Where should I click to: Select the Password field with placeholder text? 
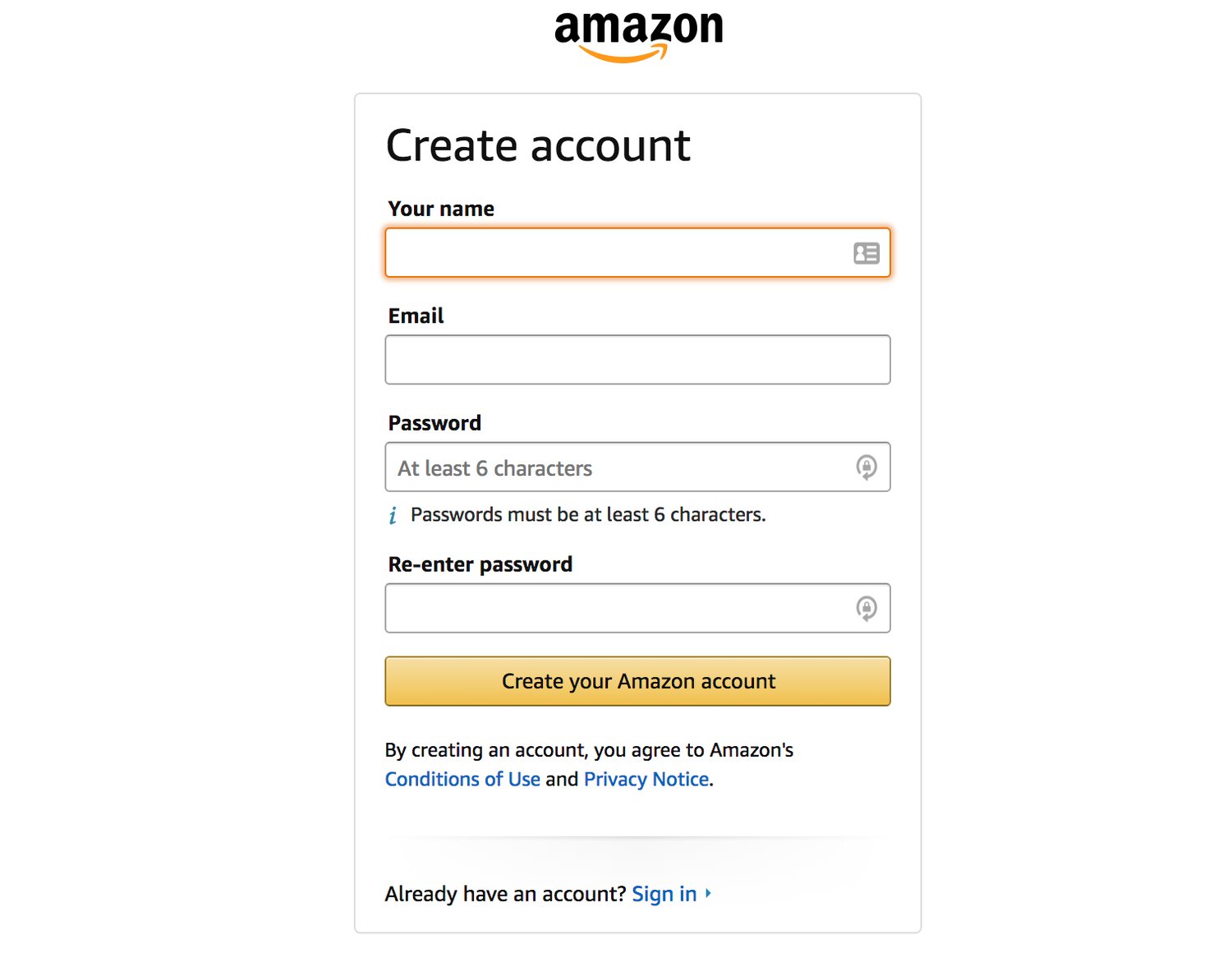pyautogui.click(x=616, y=467)
